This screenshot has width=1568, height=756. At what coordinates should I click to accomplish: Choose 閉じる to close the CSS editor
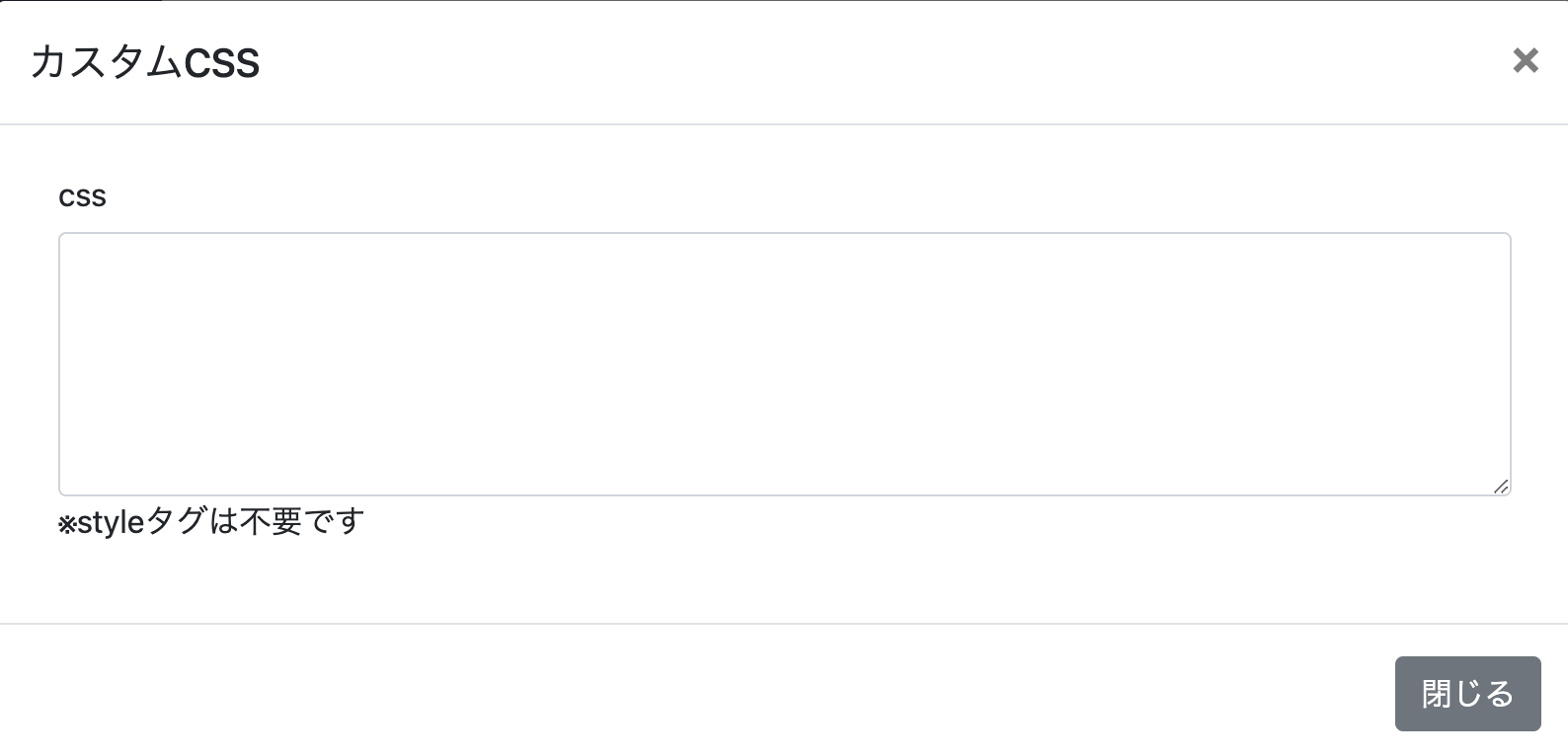[1467, 694]
